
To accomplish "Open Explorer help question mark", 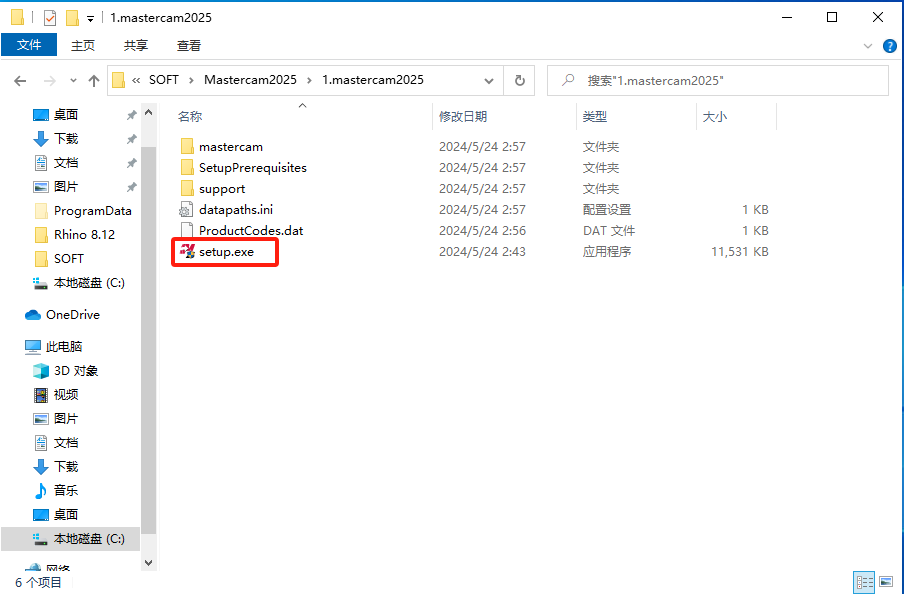I will (890, 46).
